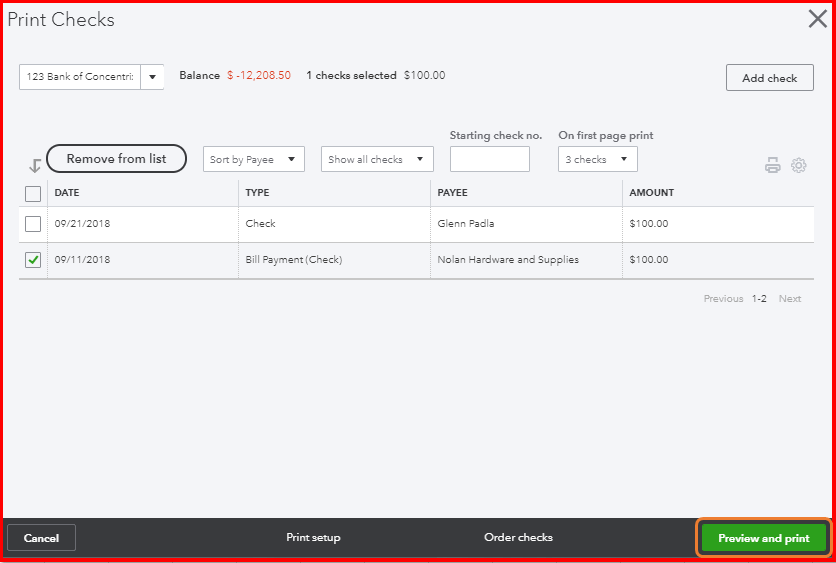Open the bank account dropdown arrow
This screenshot has width=836, height=563.
[x=152, y=77]
